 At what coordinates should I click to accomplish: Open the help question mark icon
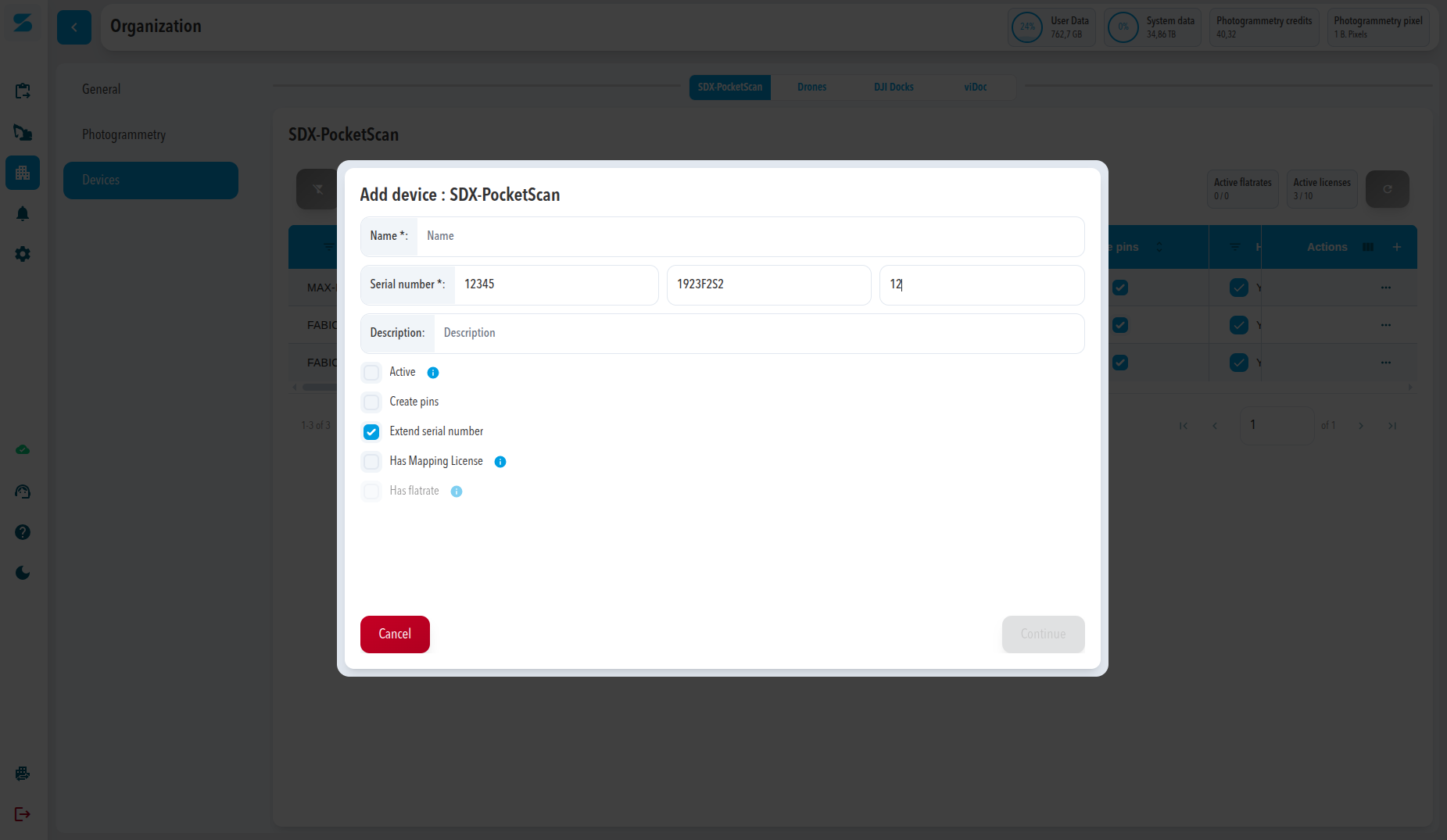(x=23, y=532)
